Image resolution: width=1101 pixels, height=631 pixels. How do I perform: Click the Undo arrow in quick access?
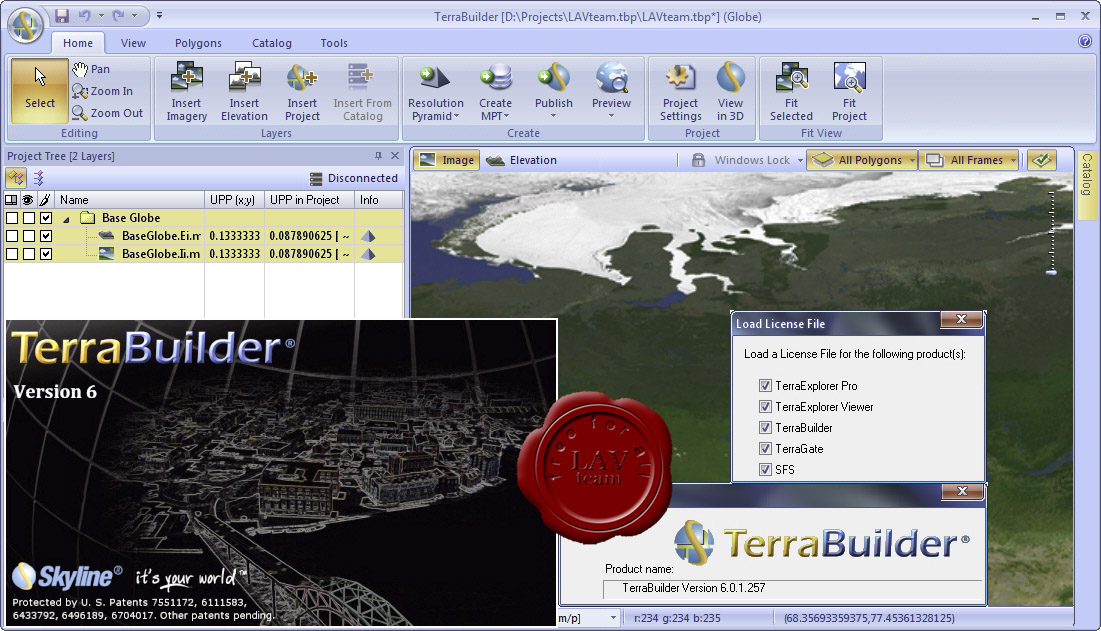(x=84, y=15)
